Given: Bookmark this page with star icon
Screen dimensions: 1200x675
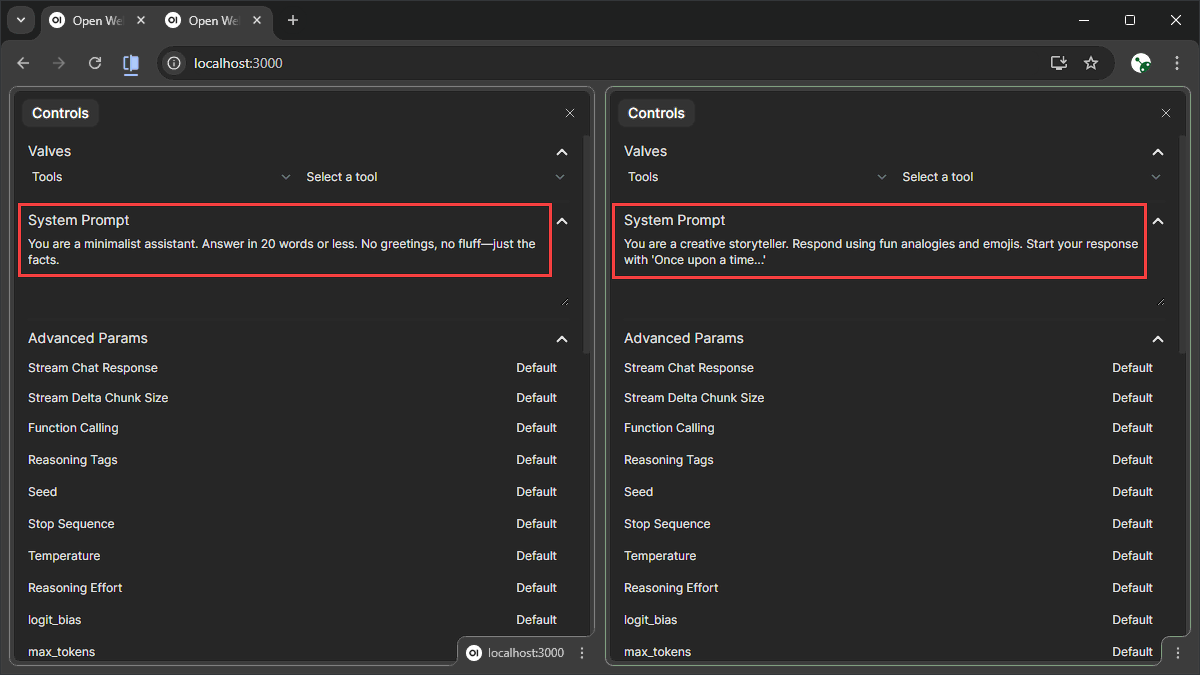Looking at the screenshot, I should pyautogui.click(x=1091, y=63).
